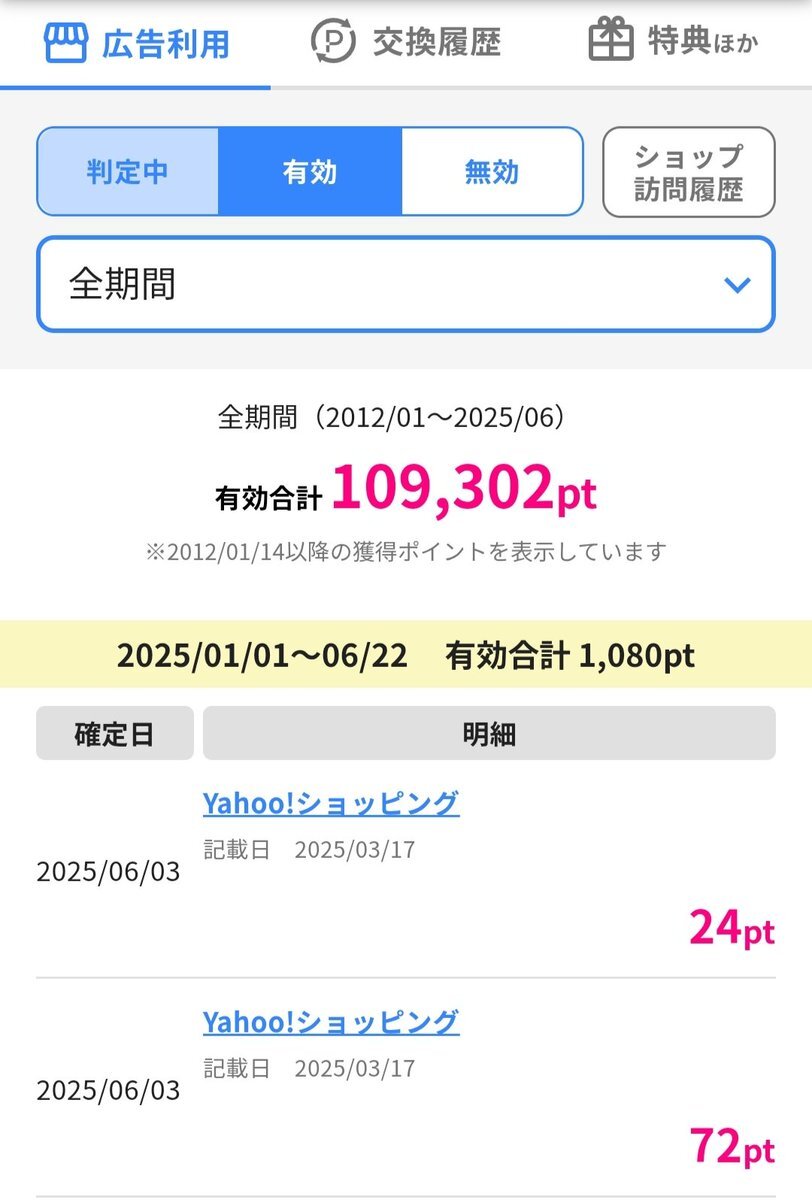Open the 広告利用 tab
This screenshot has width=812, height=1200.
pos(136,43)
